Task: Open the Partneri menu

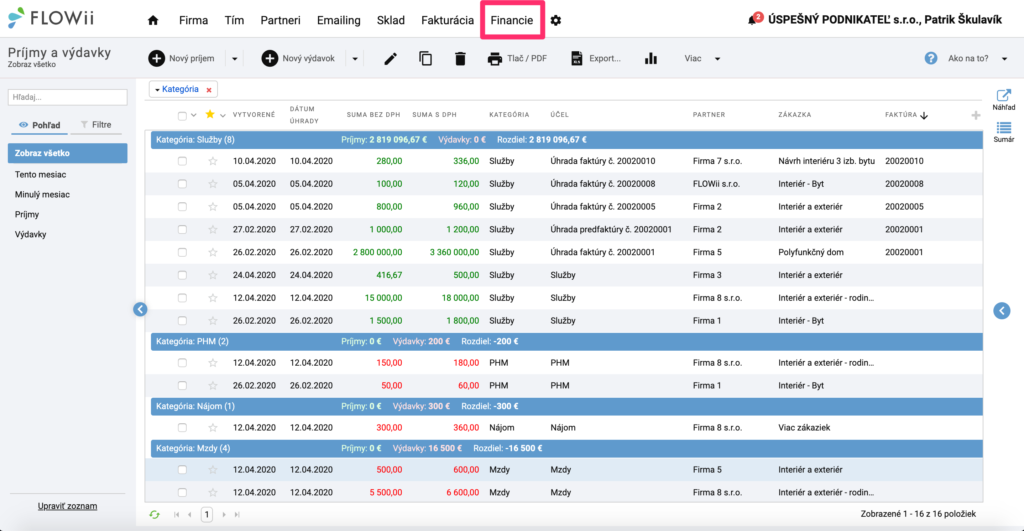Action: click(x=280, y=20)
